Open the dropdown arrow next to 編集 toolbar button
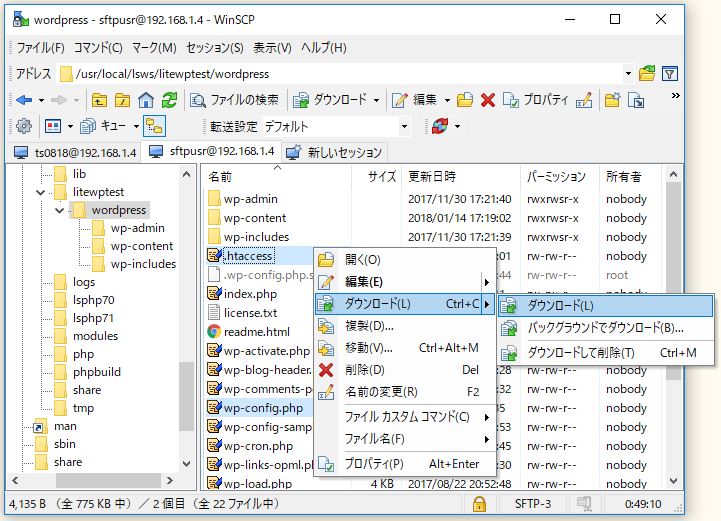The image size is (721, 521). click(447, 100)
